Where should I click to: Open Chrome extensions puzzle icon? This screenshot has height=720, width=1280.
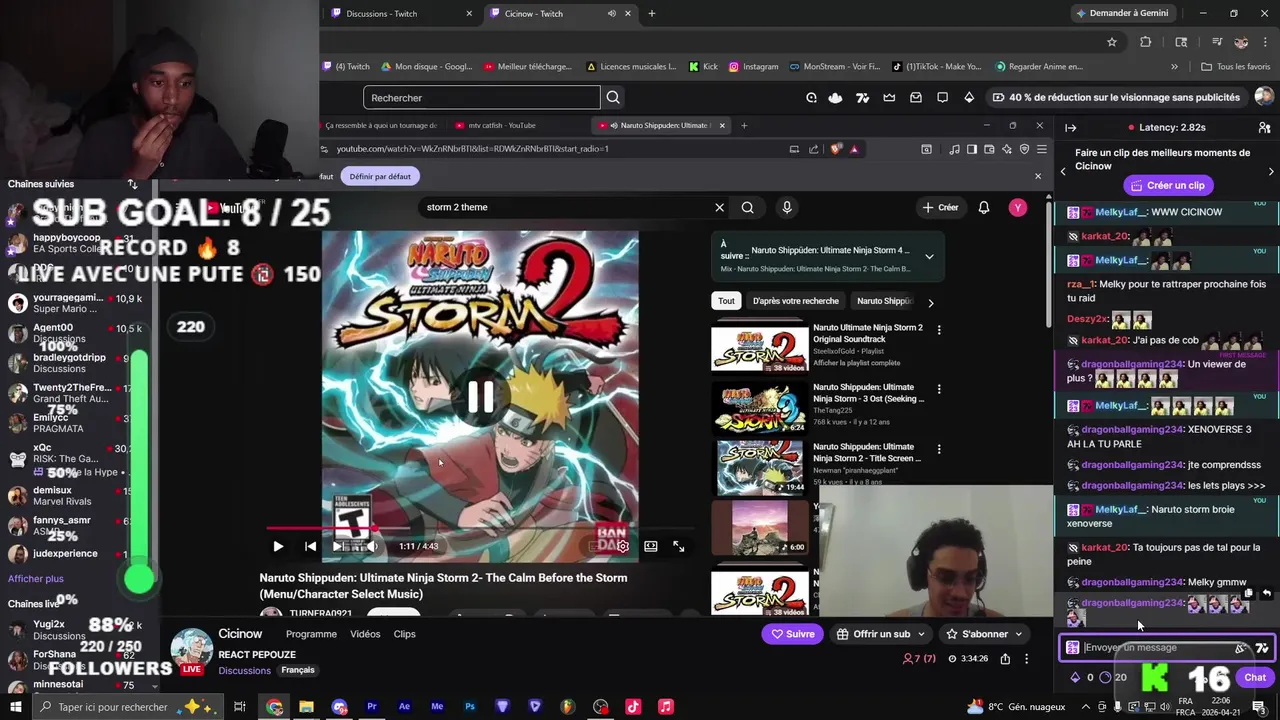click(x=1146, y=42)
